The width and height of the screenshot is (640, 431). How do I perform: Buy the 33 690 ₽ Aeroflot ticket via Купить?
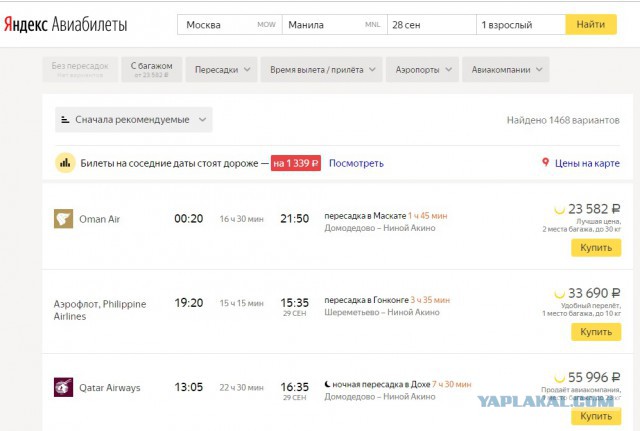[596, 332]
